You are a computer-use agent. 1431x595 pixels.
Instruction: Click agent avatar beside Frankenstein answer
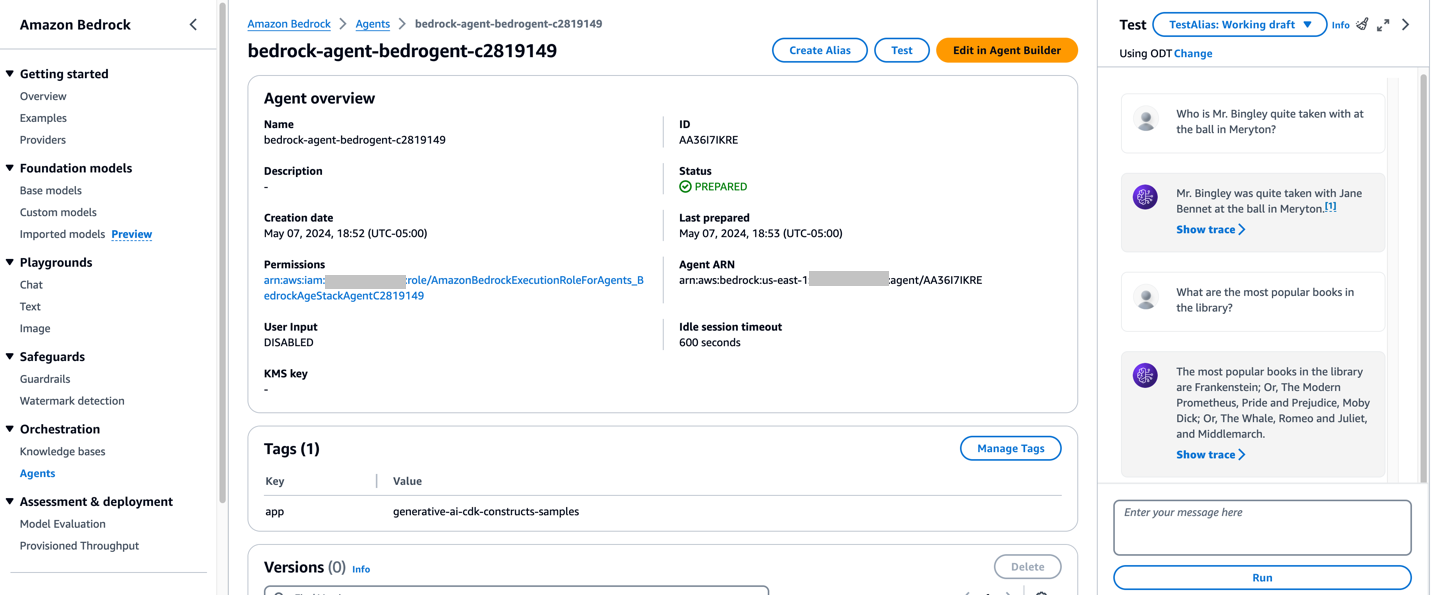click(1145, 375)
